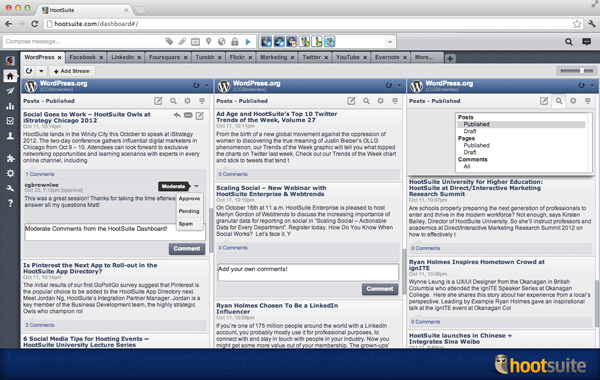The image size is (600, 380).
Task: Open the gear settings in the second stream
Action: click(380, 101)
